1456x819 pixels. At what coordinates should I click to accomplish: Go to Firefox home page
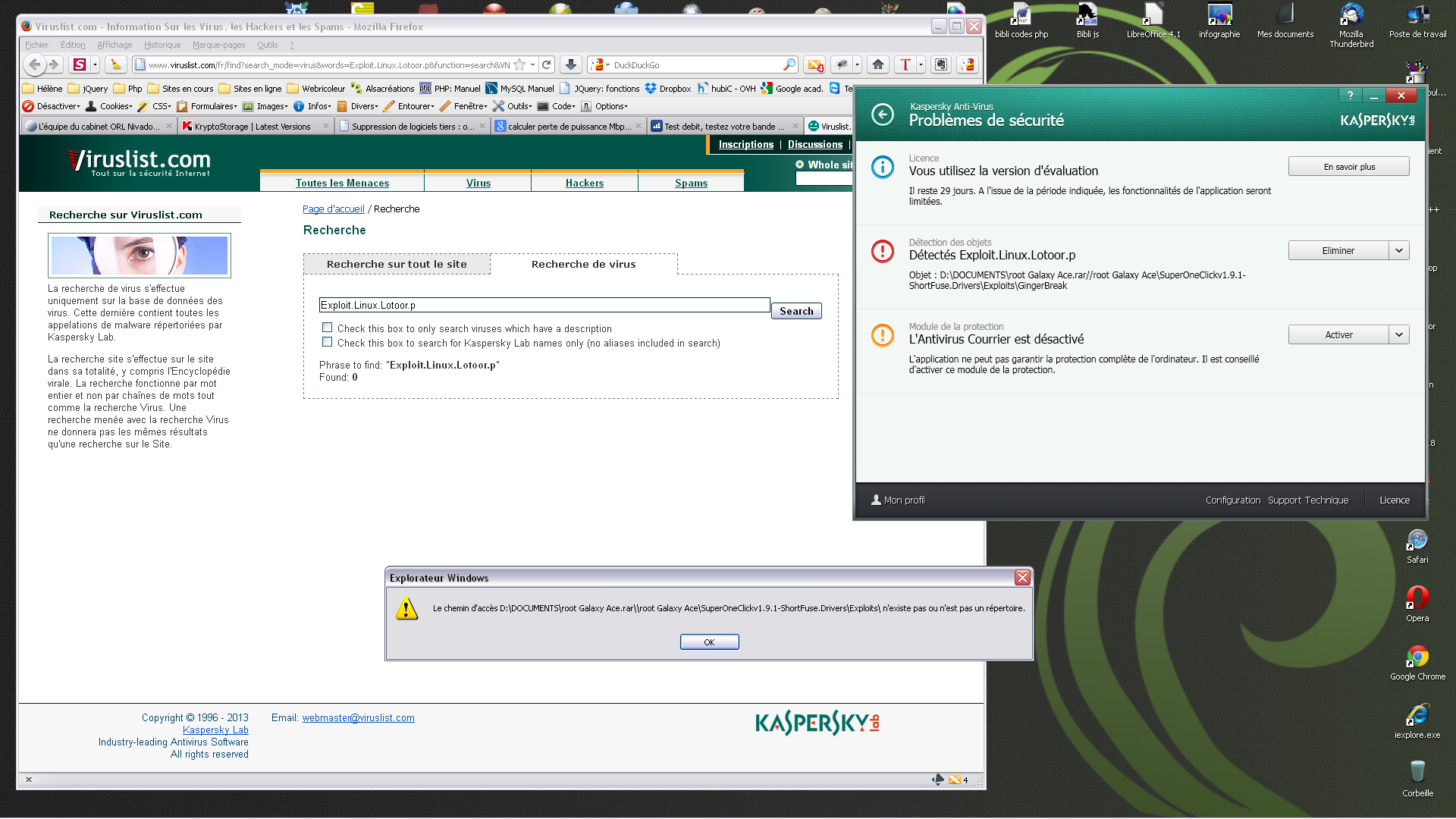(878, 64)
